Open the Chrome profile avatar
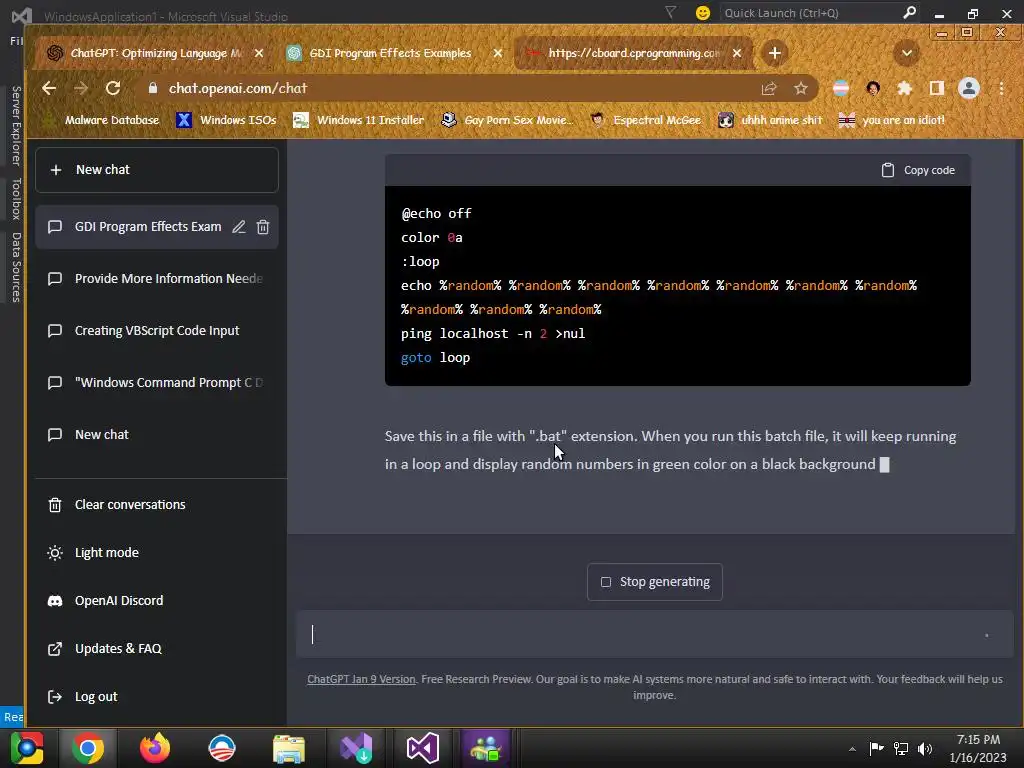Image resolution: width=1024 pixels, height=768 pixels. pos(969,88)
